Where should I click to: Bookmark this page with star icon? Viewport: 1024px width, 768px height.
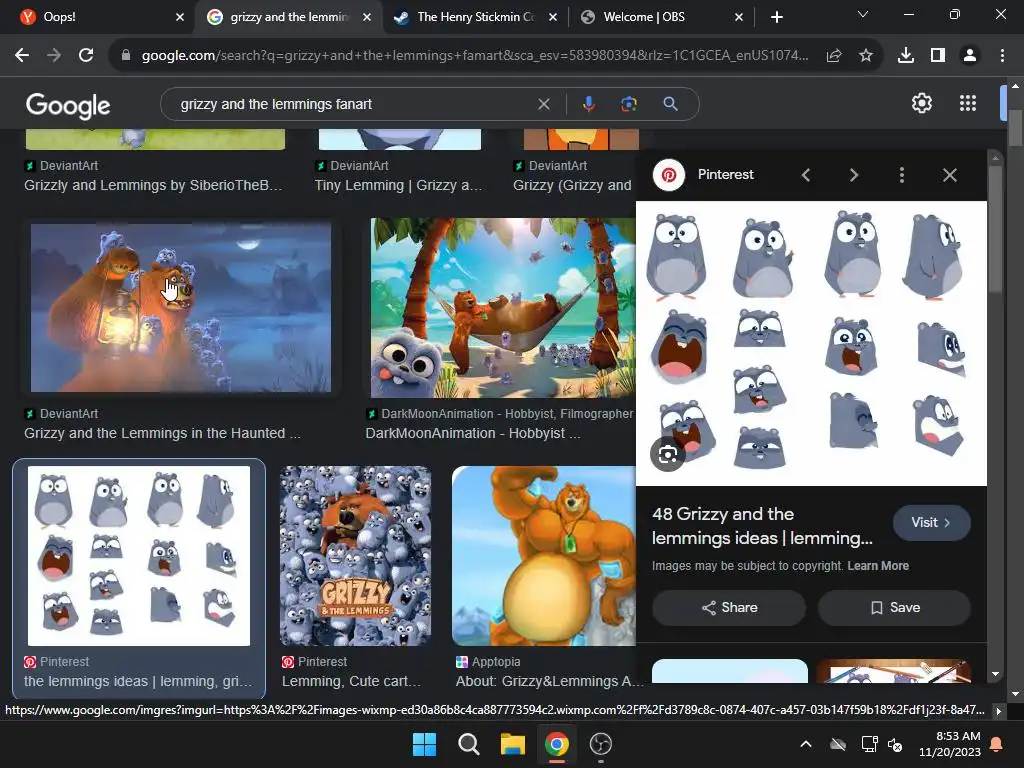[x=866, y=56]
